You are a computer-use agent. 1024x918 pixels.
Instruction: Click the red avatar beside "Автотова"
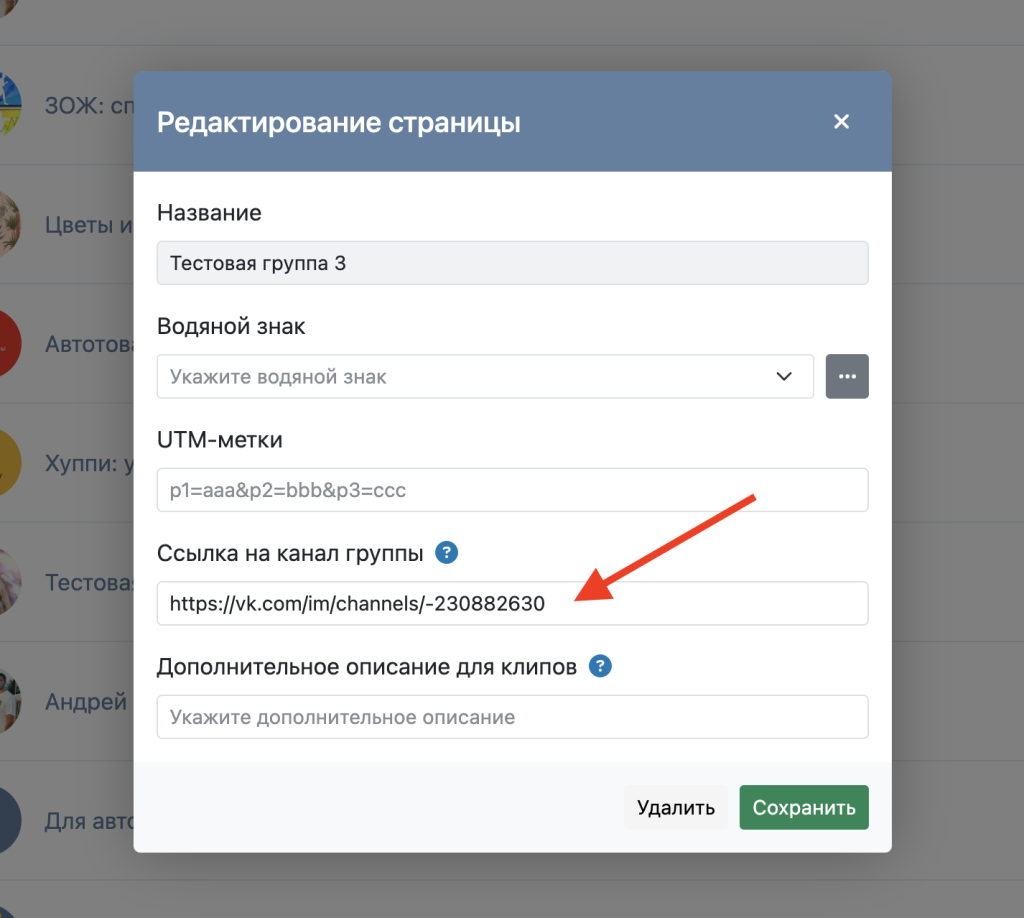point(8,344)
